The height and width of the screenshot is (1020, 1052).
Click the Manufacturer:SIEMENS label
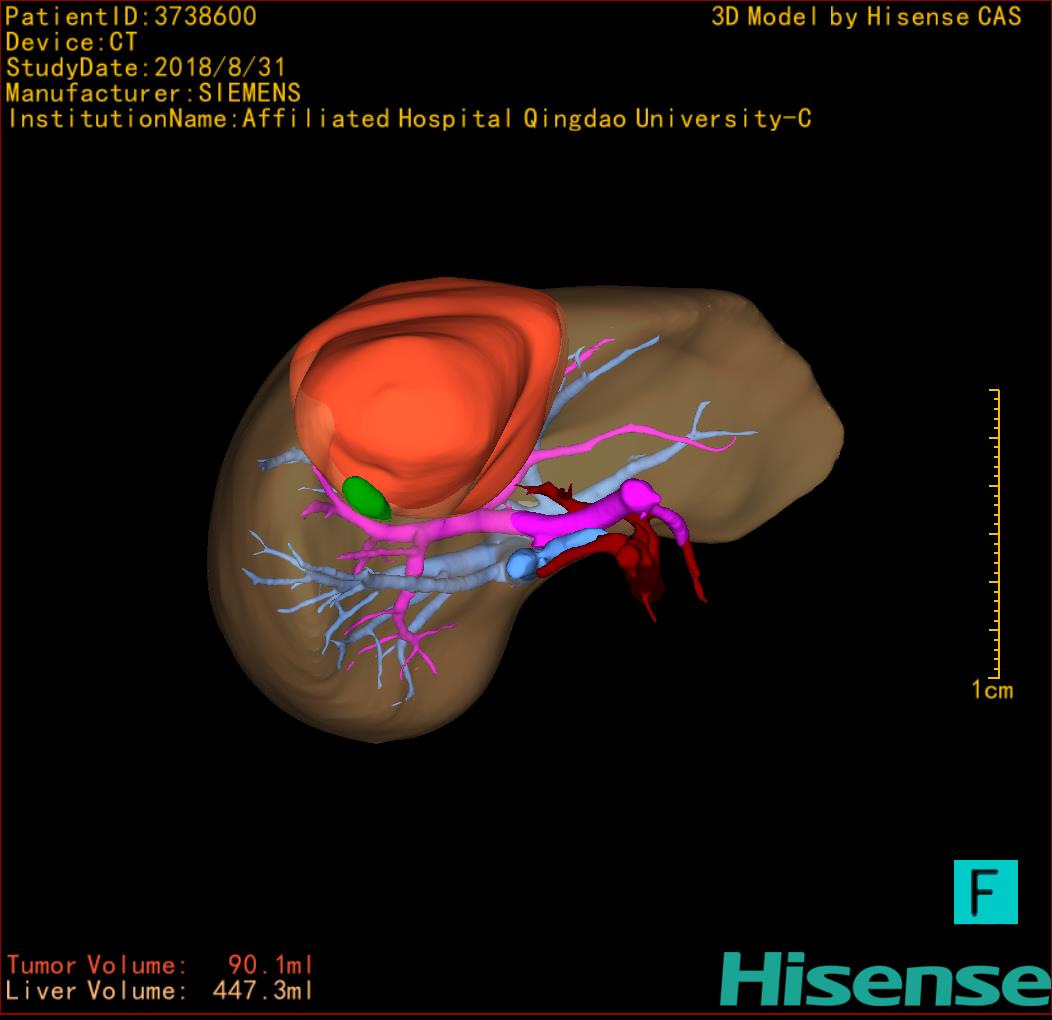153,93
